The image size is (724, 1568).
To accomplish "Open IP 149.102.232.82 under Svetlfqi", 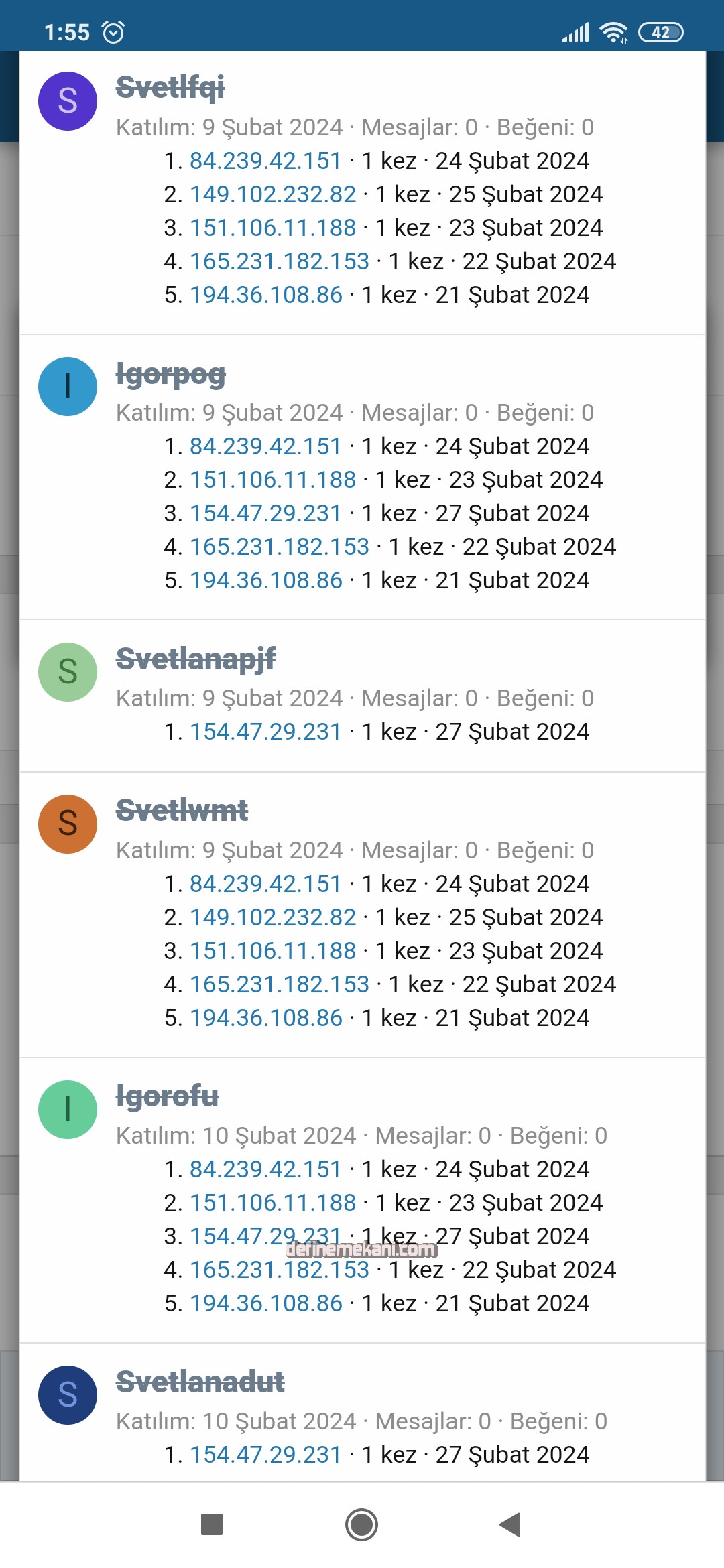I will pyautogui.click(x=273, y=194).
